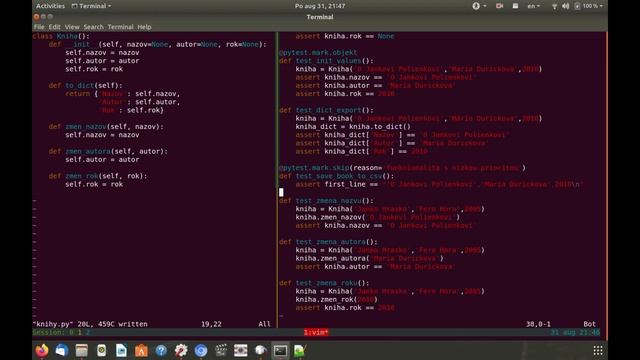The image size is (640, 360).
Task: Open the Files manager dock icon
Action: tap(82, 350)
